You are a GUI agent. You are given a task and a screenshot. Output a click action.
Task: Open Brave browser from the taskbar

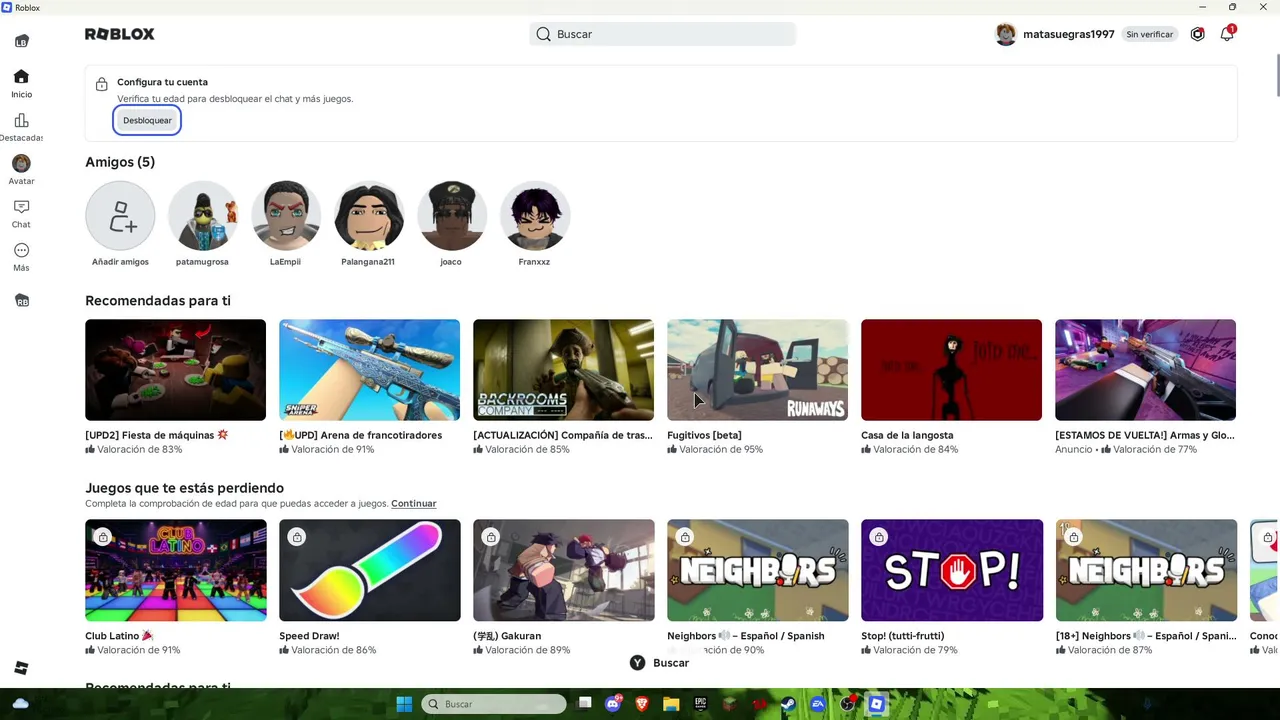[x=642, y=704]
